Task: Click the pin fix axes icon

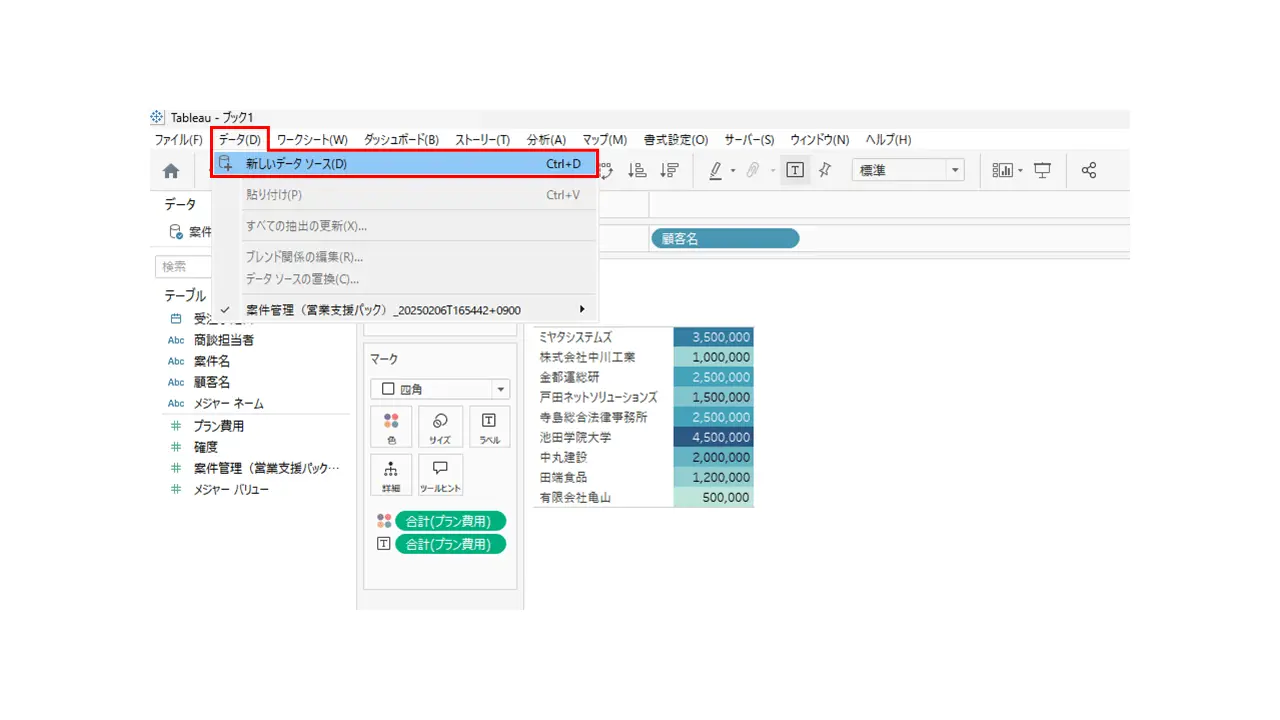Action: (x=825, y=170)
